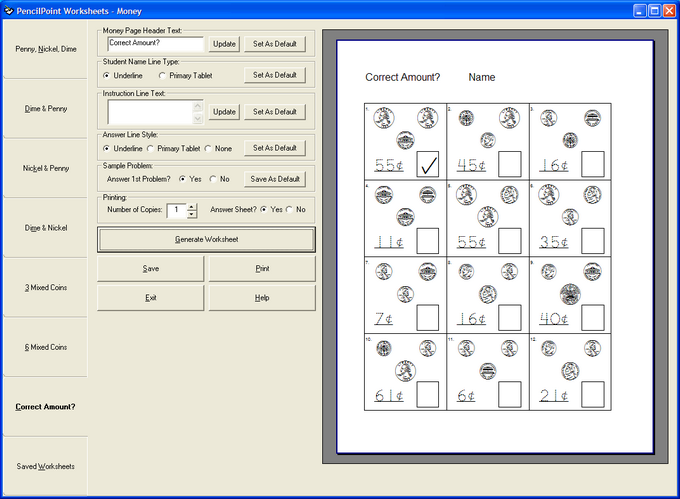Select Primary Tablet for Student Name Line
Viewport: 680px width, 499px height.
tap(163, 75)
